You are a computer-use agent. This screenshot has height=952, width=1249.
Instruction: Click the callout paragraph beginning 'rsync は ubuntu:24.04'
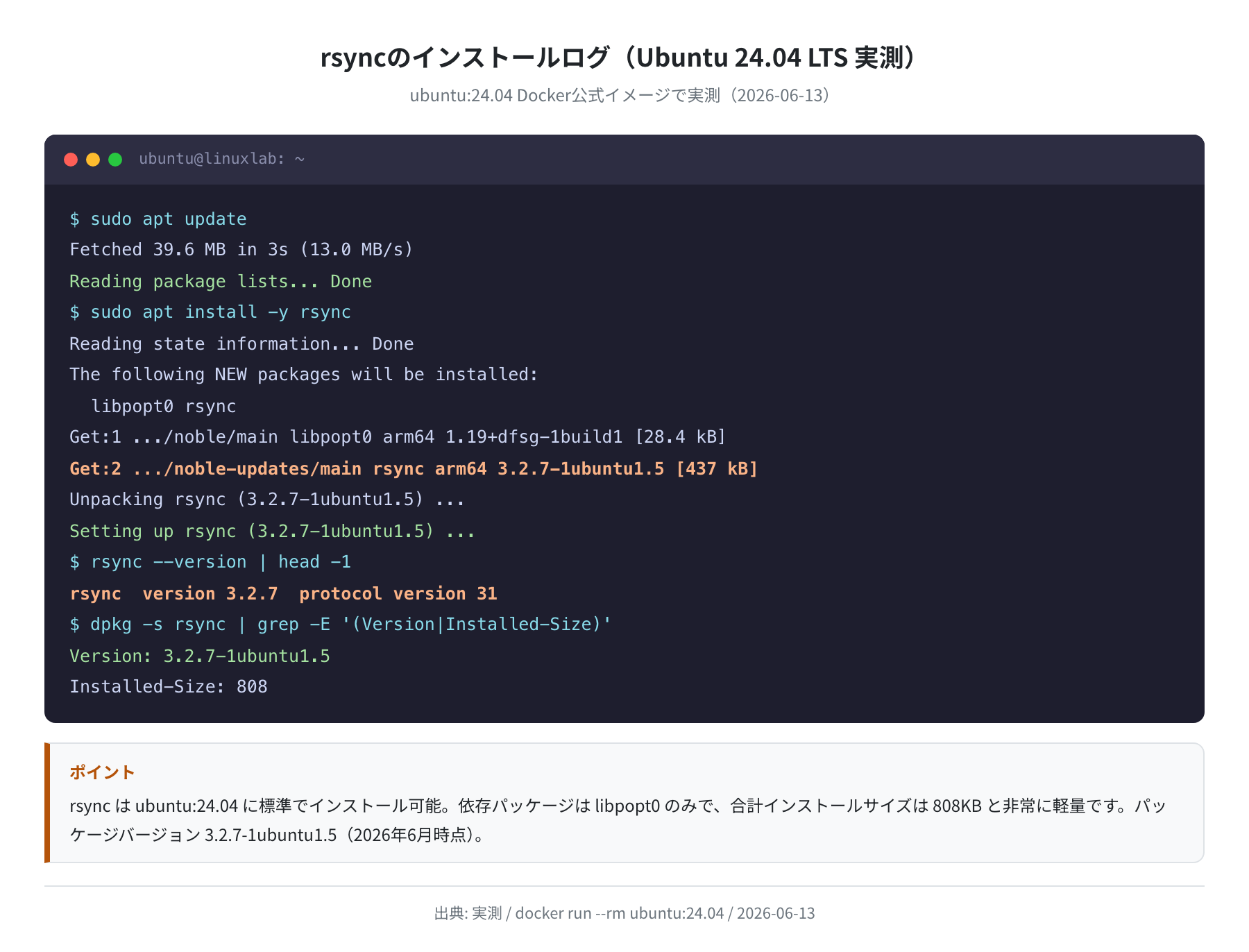click(618, 820)
